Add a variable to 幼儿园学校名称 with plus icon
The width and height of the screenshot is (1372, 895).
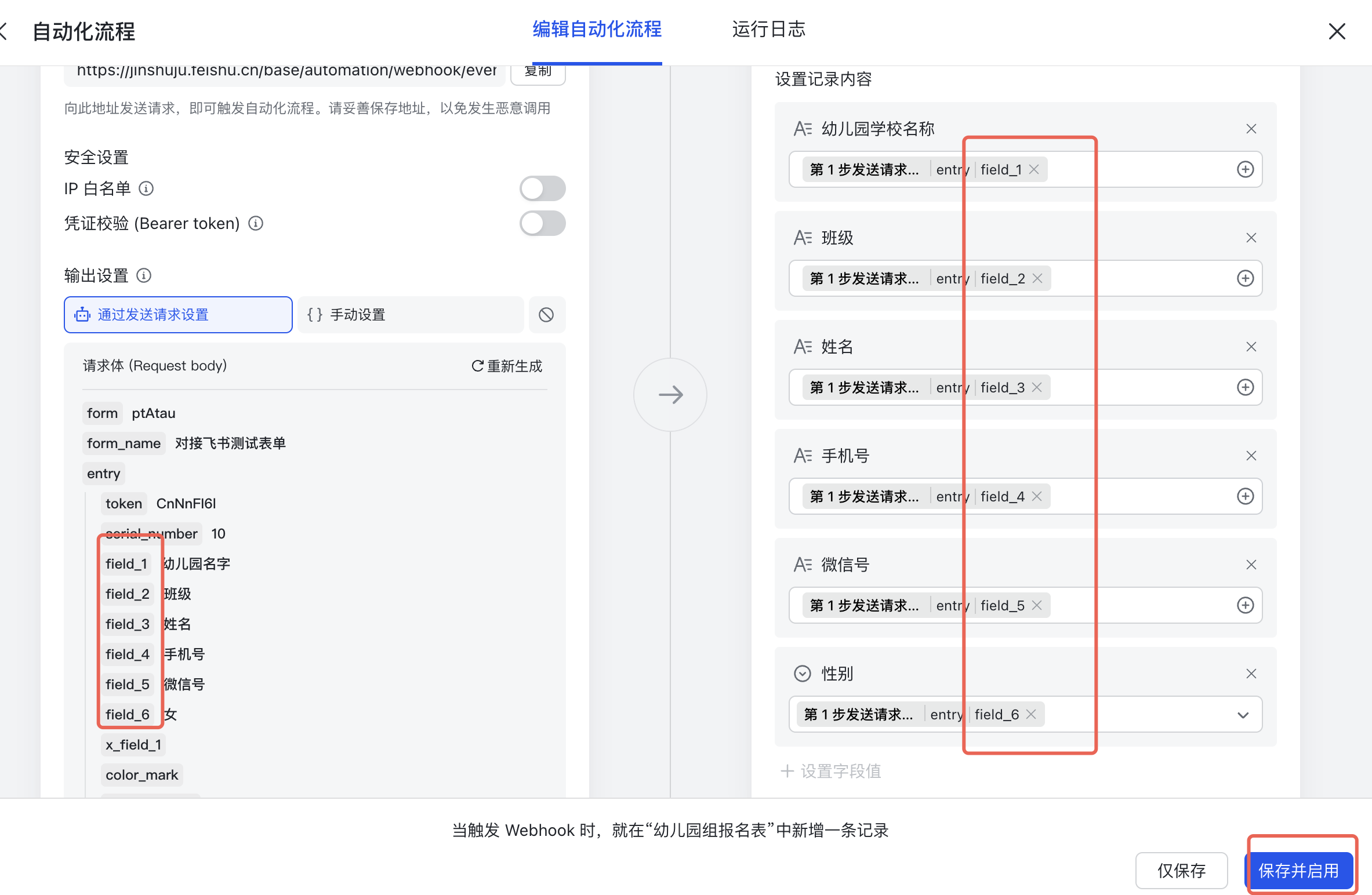click(x=1245, y=169)
